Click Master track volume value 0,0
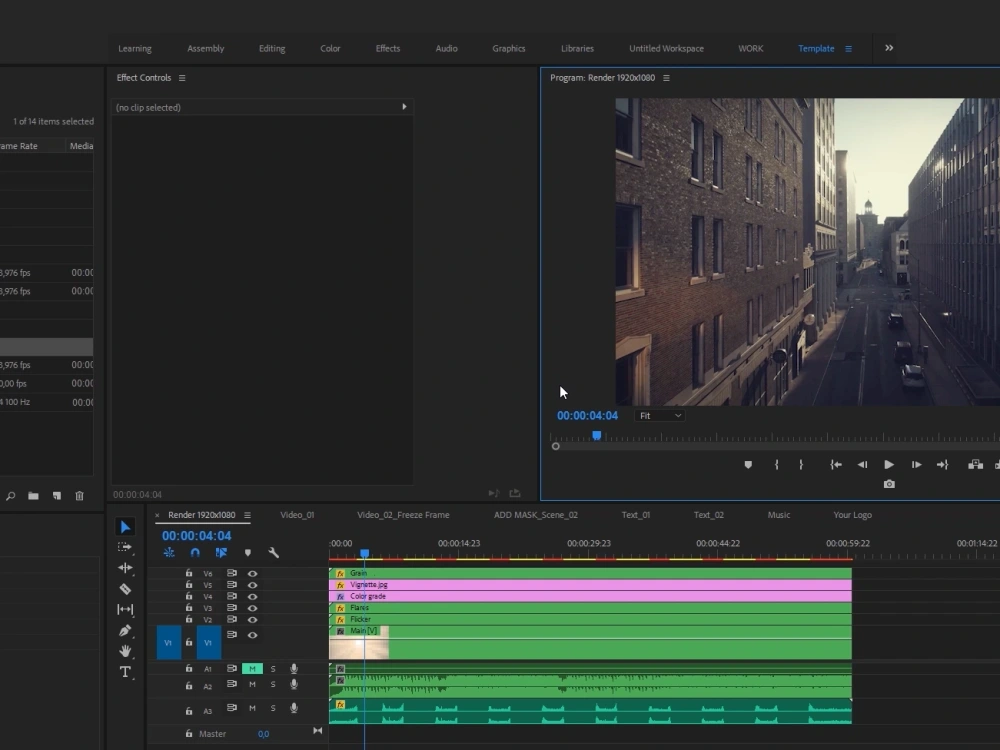This screenshot has height=750, width=1000. [263, 734]
